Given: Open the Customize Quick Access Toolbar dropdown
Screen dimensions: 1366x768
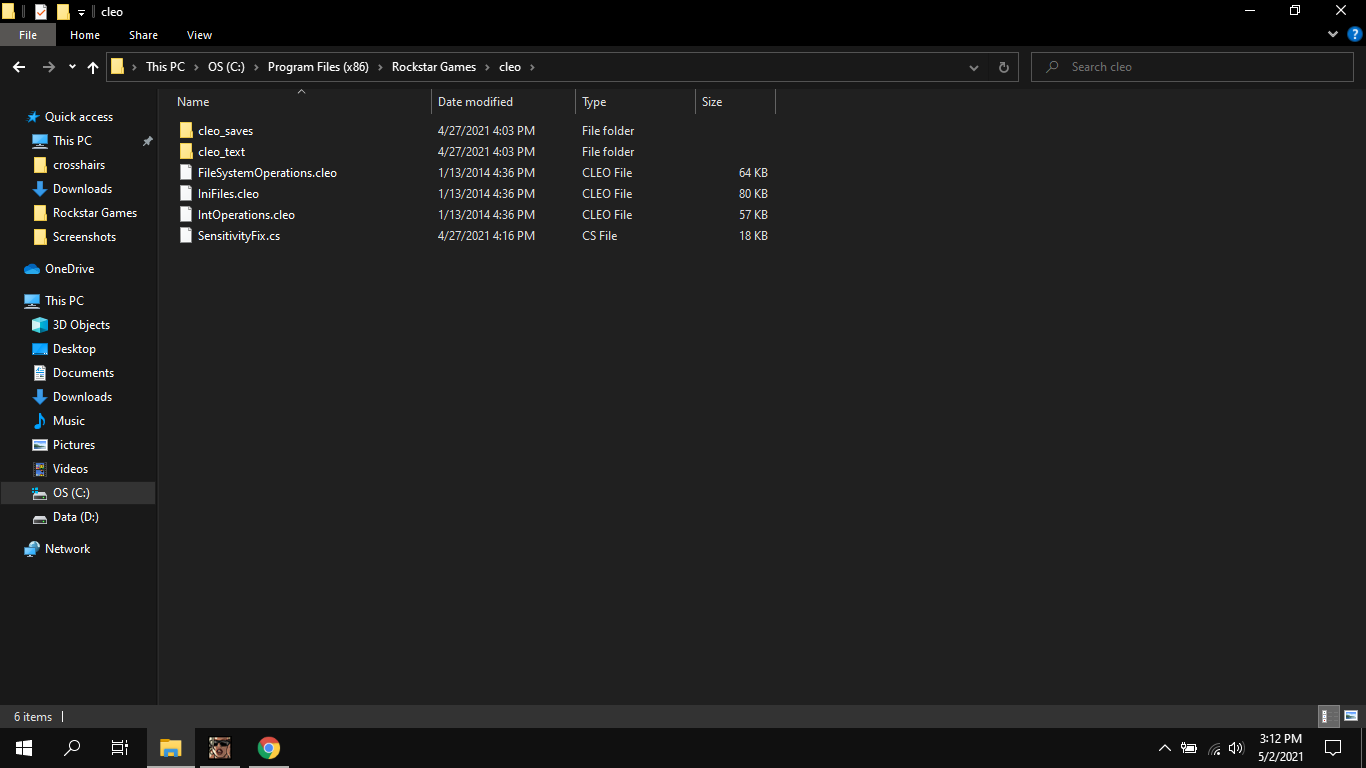Looking at the screenshot, I should click(82, 13).
